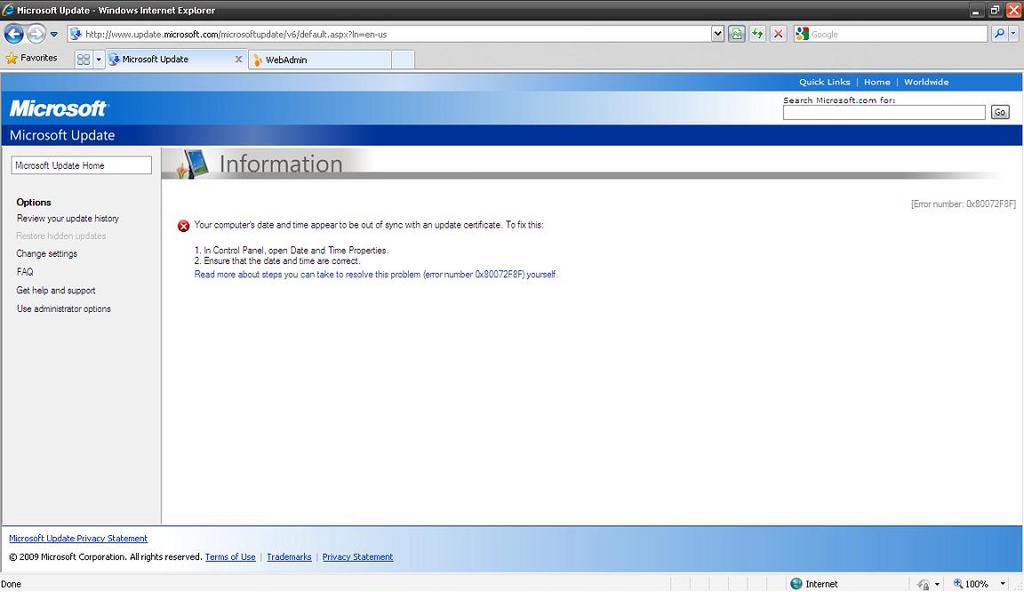Click the Change settings link

(47, 254)
